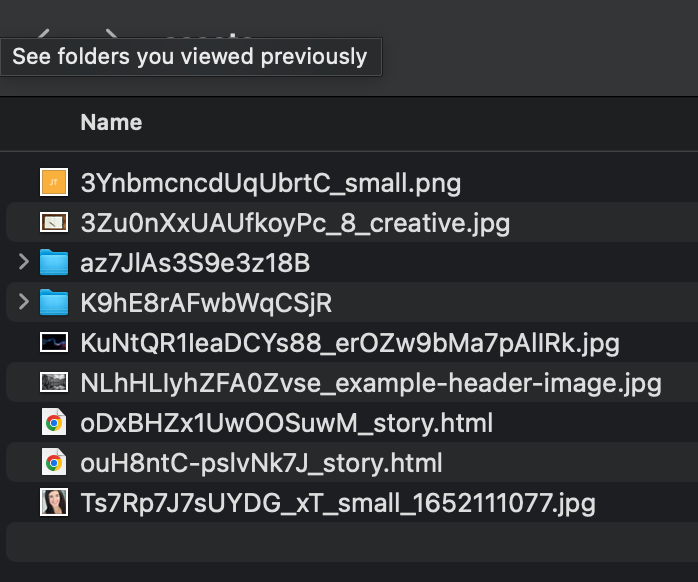Screen dimensions: 698x582
Task: Click Chrome icon of ouH8ntC-pslvNk7J_story.html
Action: coord(53,463)
